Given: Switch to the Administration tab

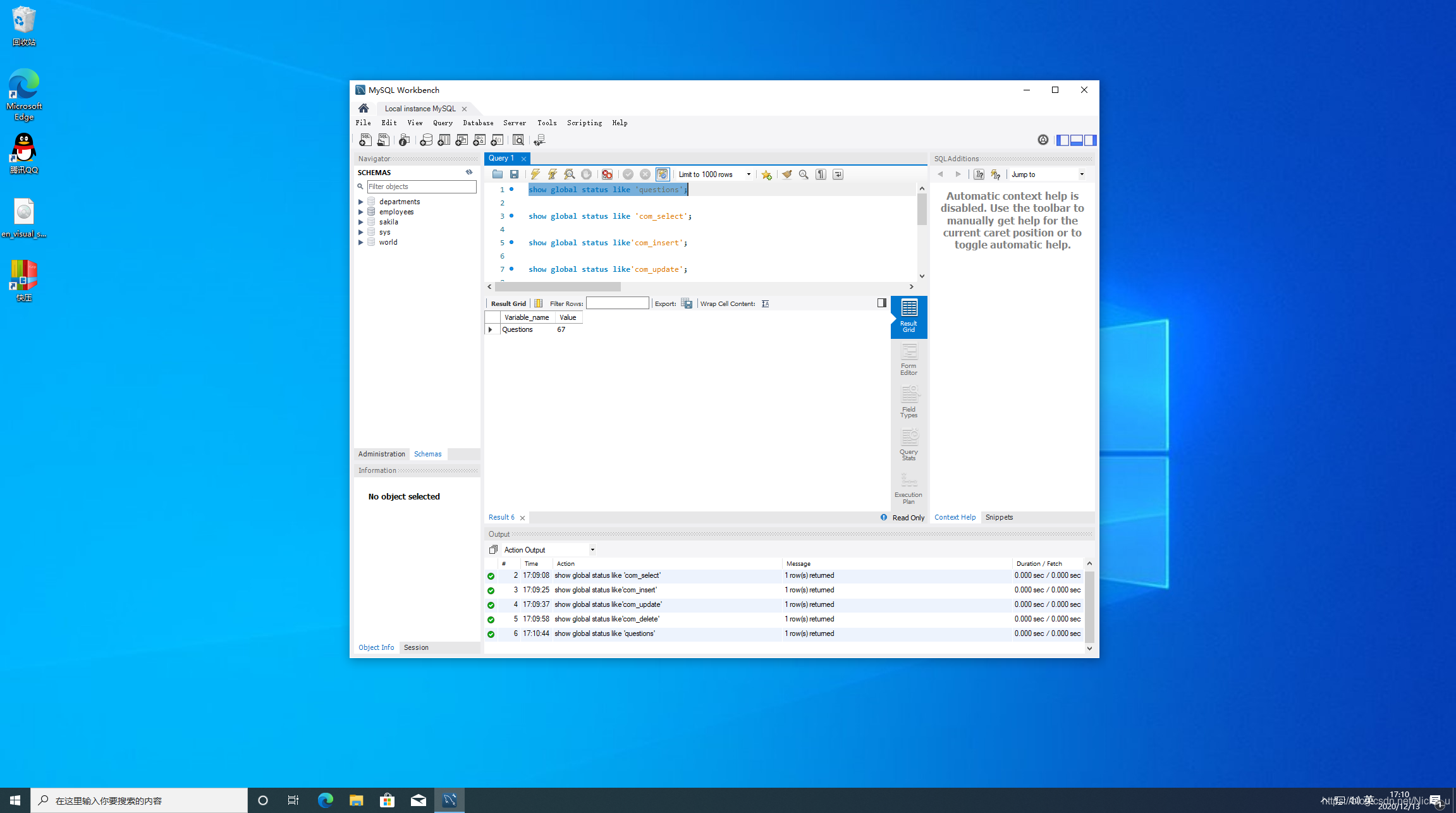Looking at the screenshot, I should coord(381,454).
